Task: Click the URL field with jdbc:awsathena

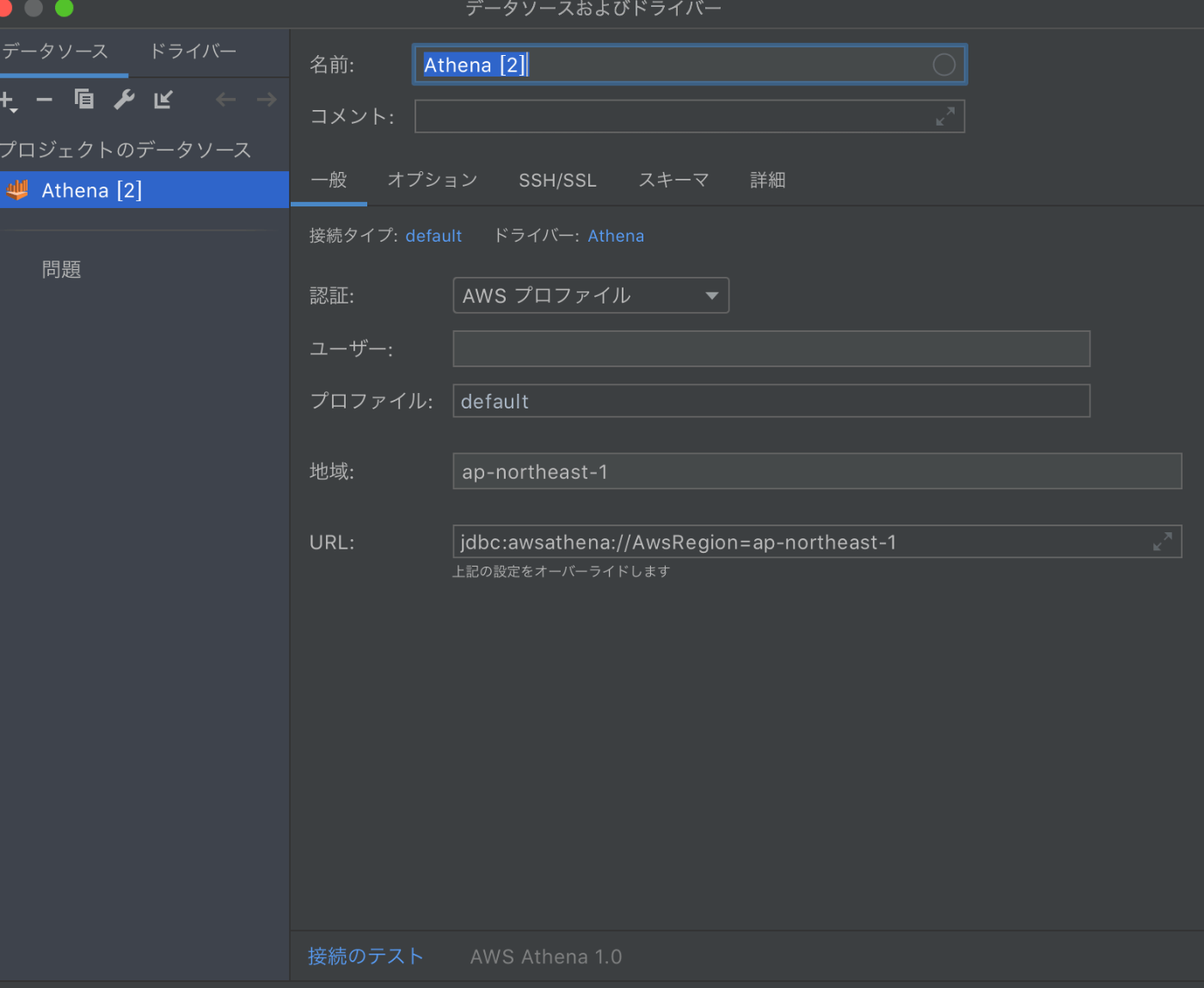Action: point(817,542)
